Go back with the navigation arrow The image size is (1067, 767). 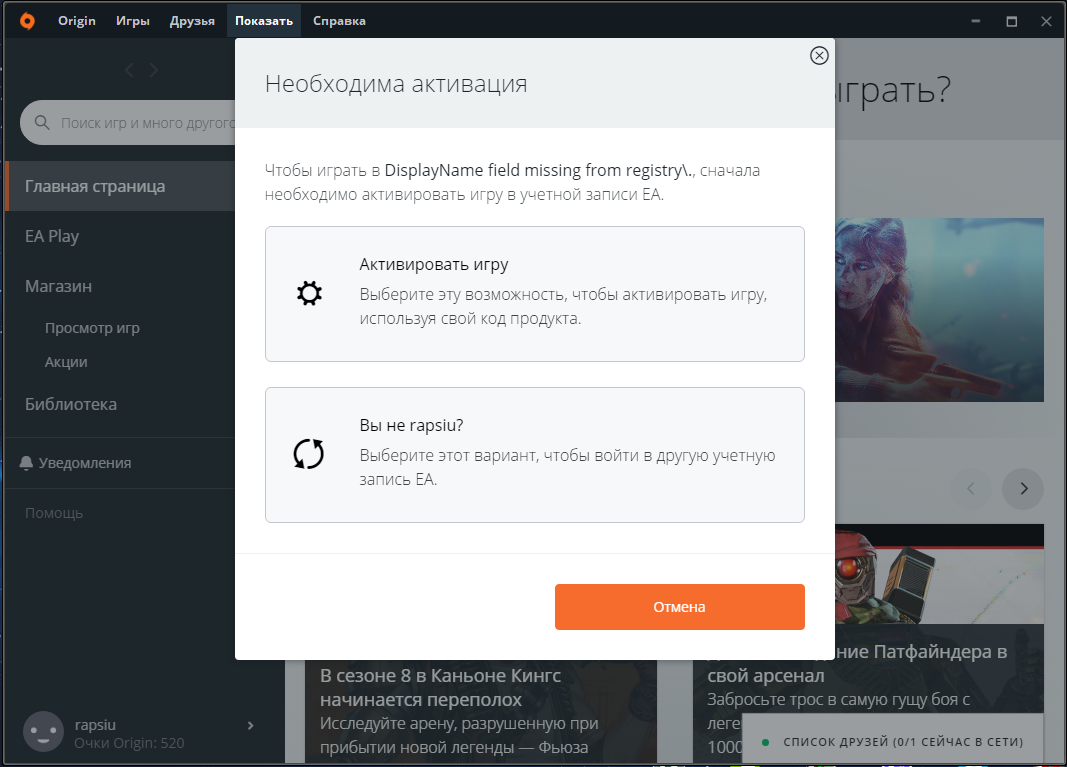[129, 70]
